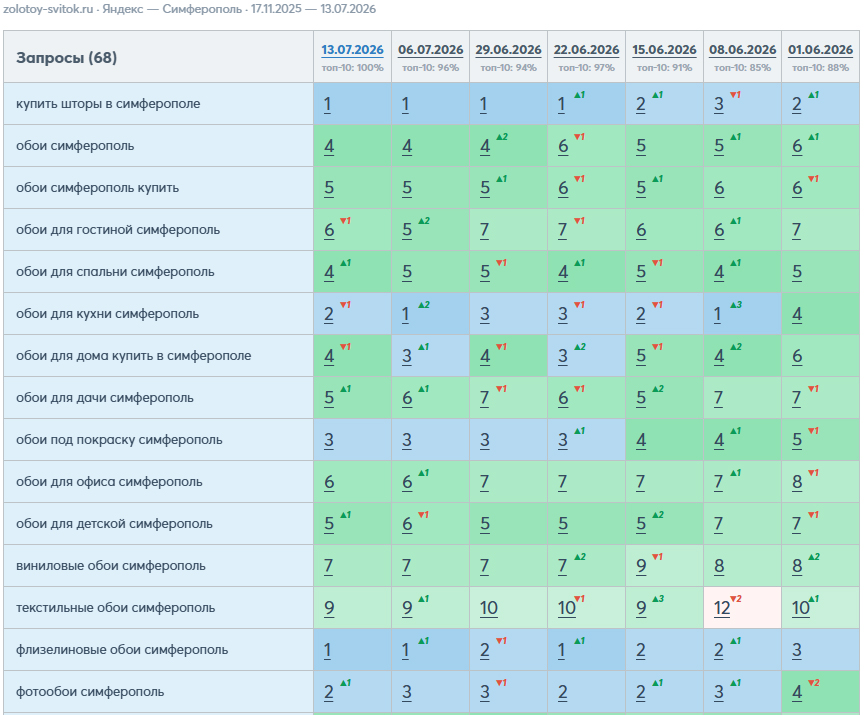The height and width of the screenshot is (715, 866).
Task: Open position 1 for обои для кухни on 08.06.2026
Action: tap(717, 314)
